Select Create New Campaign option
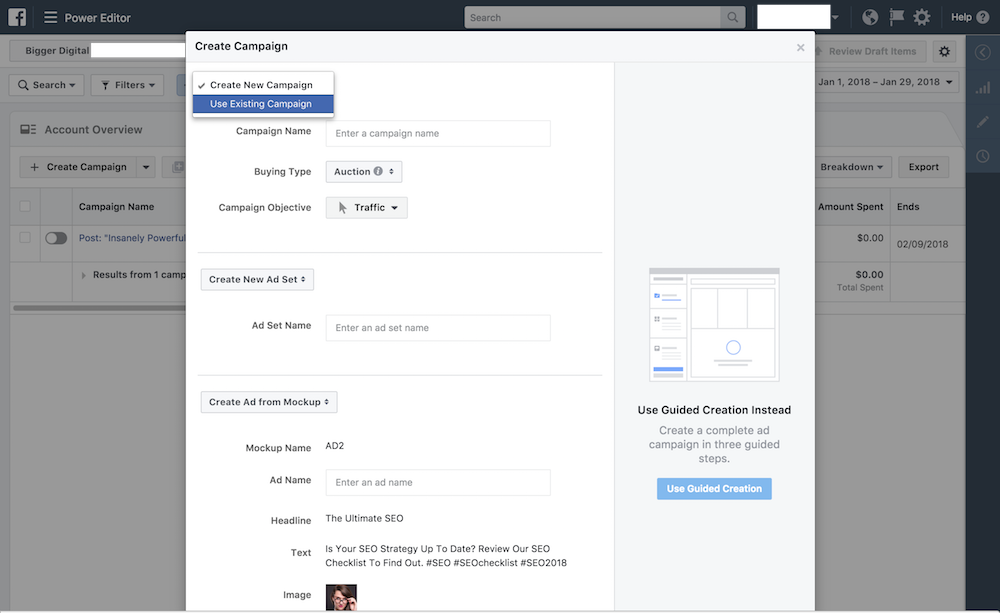Image resolution: width=1000 pixels, height=613 pixels. click(x=263, y=85)
